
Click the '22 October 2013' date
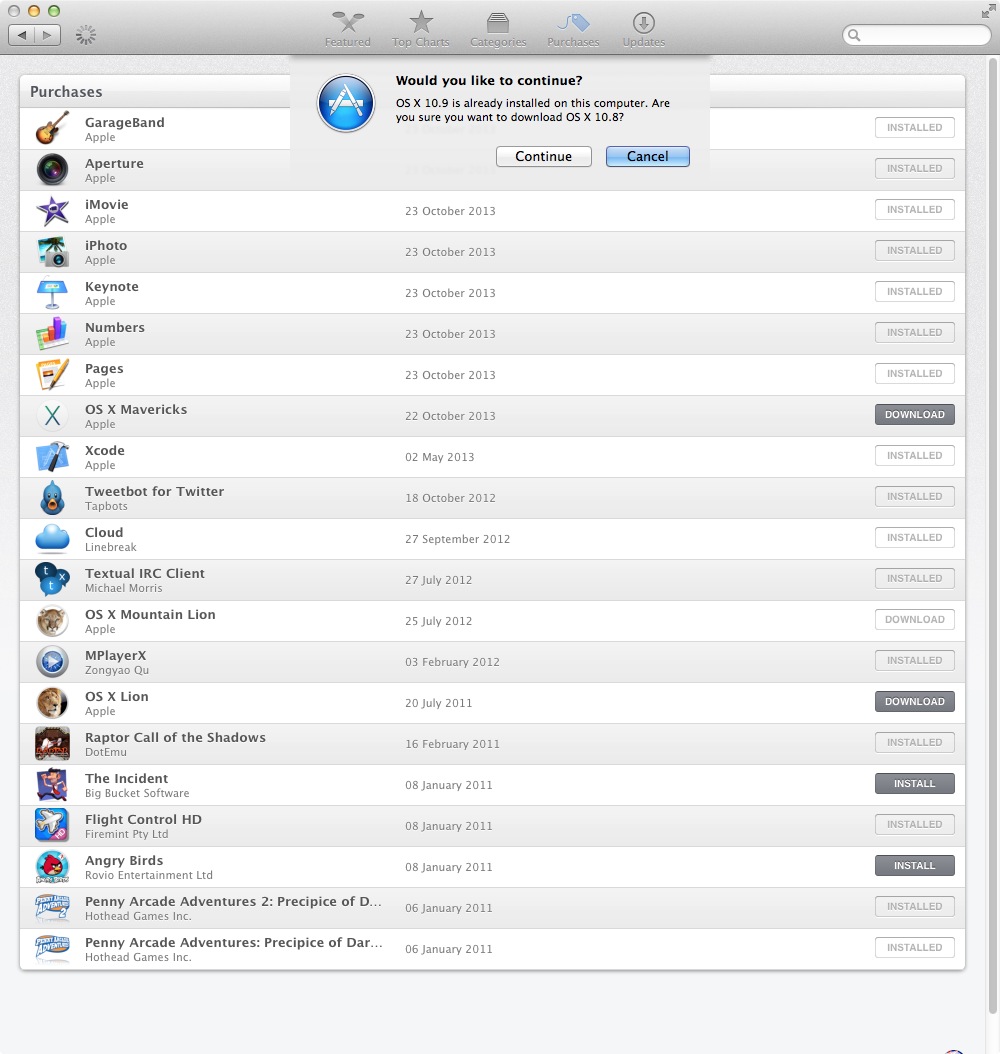click(450, 416)
